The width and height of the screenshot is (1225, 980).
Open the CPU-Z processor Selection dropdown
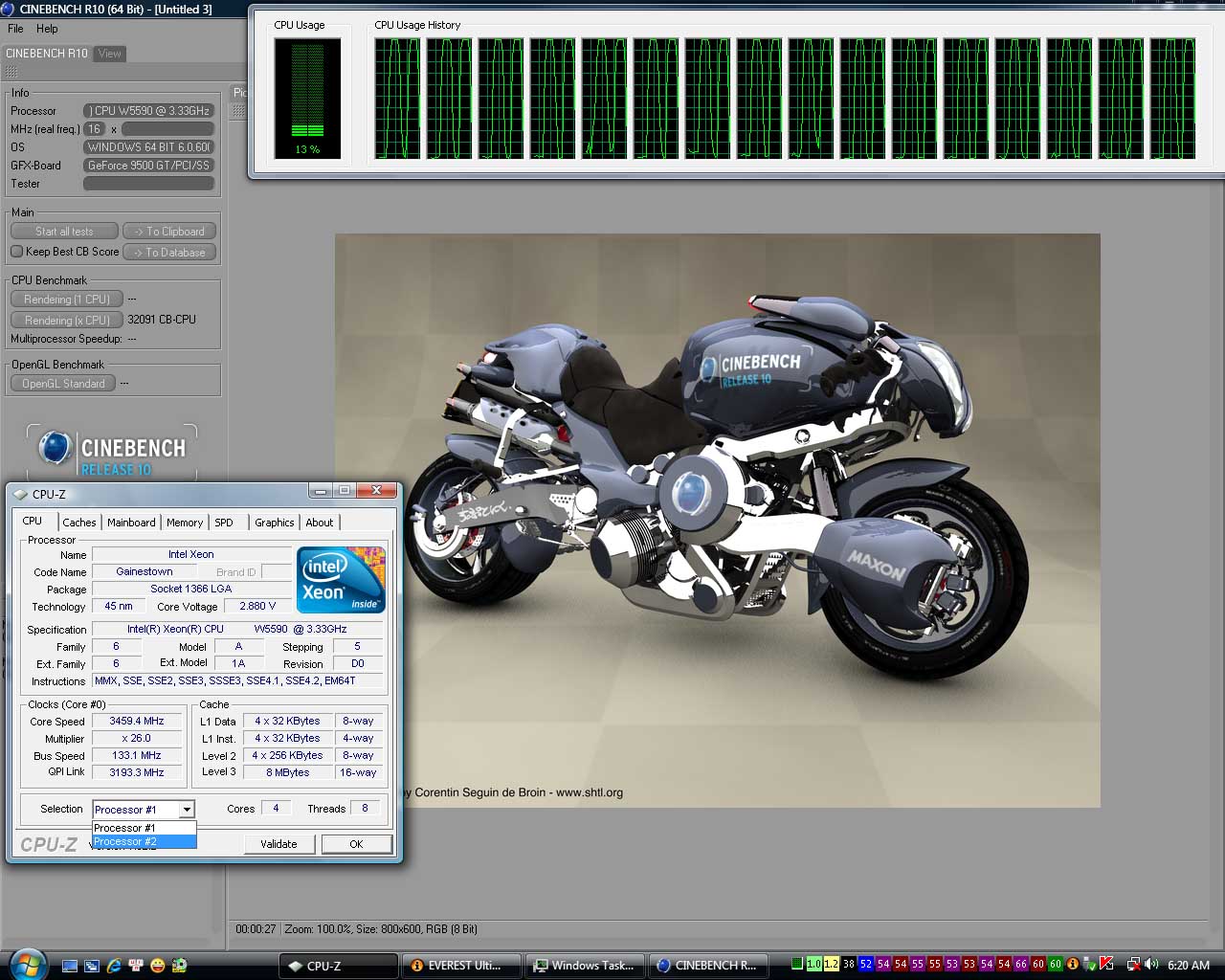click(x=187, y=810)
